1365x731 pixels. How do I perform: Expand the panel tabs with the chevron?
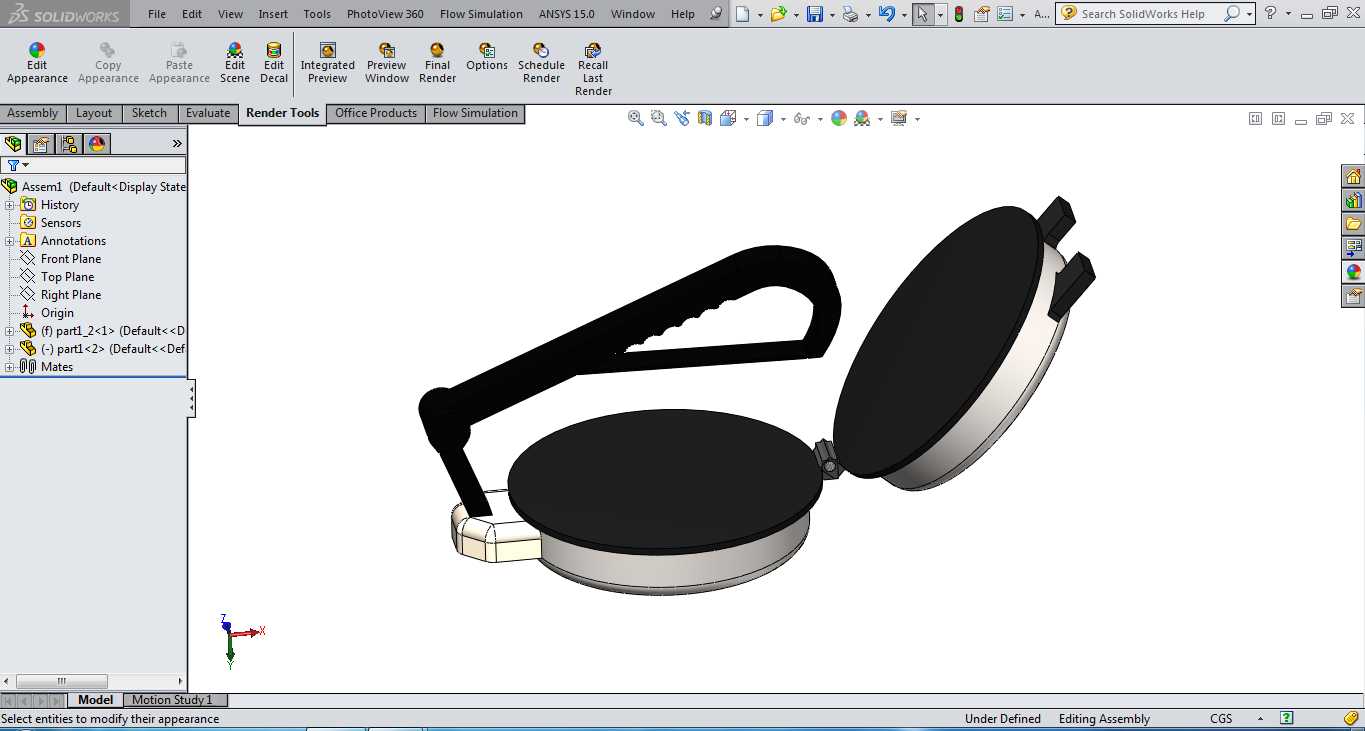click(x=177, y=144)
